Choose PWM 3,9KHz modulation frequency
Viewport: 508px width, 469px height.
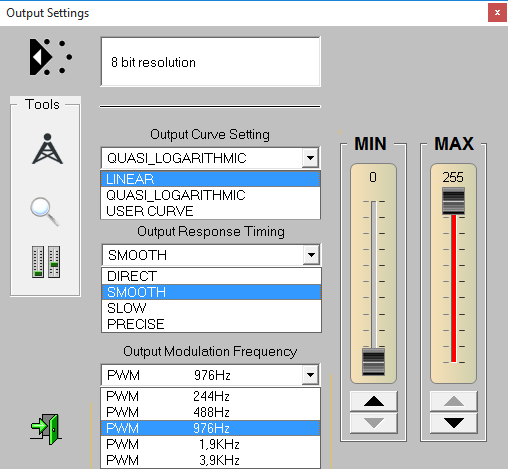tap(210, 460)
